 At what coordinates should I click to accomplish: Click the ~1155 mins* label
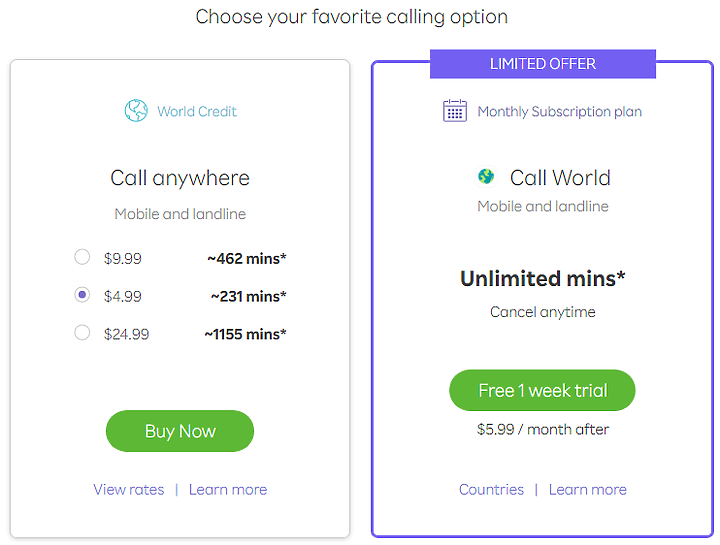coord(245,334)
